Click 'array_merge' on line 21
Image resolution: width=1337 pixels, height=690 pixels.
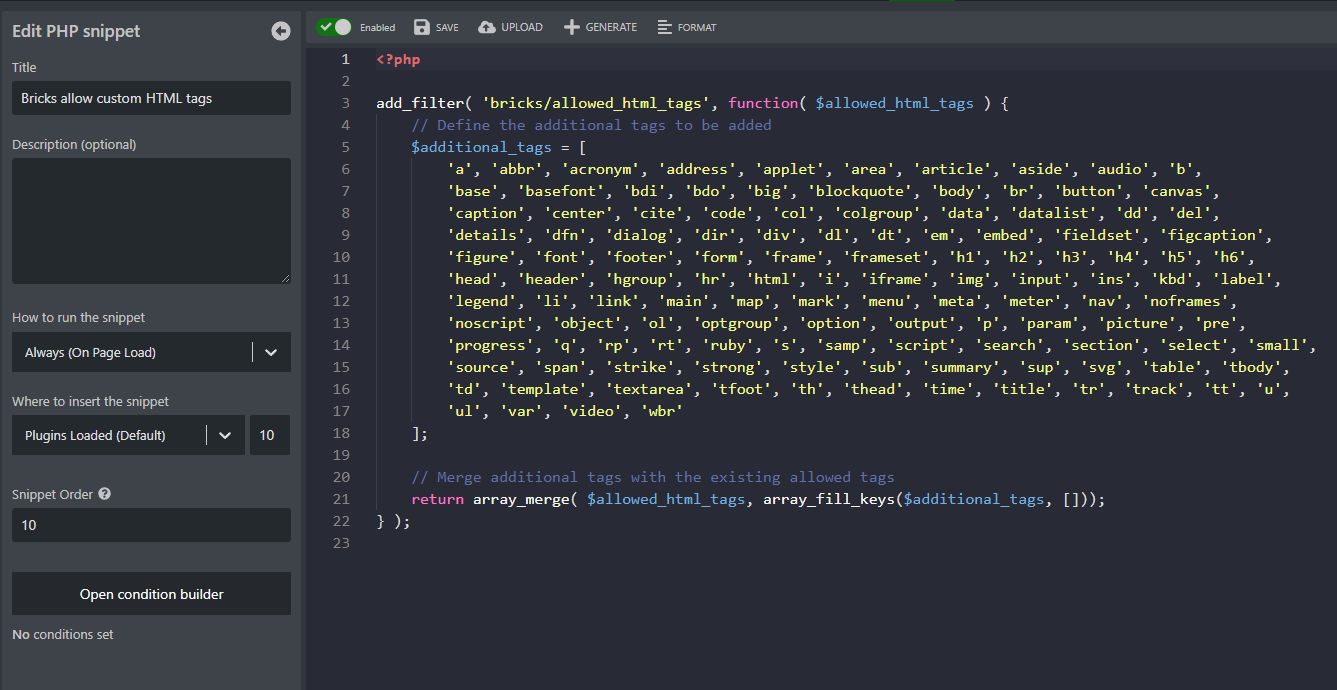point(521,499)
